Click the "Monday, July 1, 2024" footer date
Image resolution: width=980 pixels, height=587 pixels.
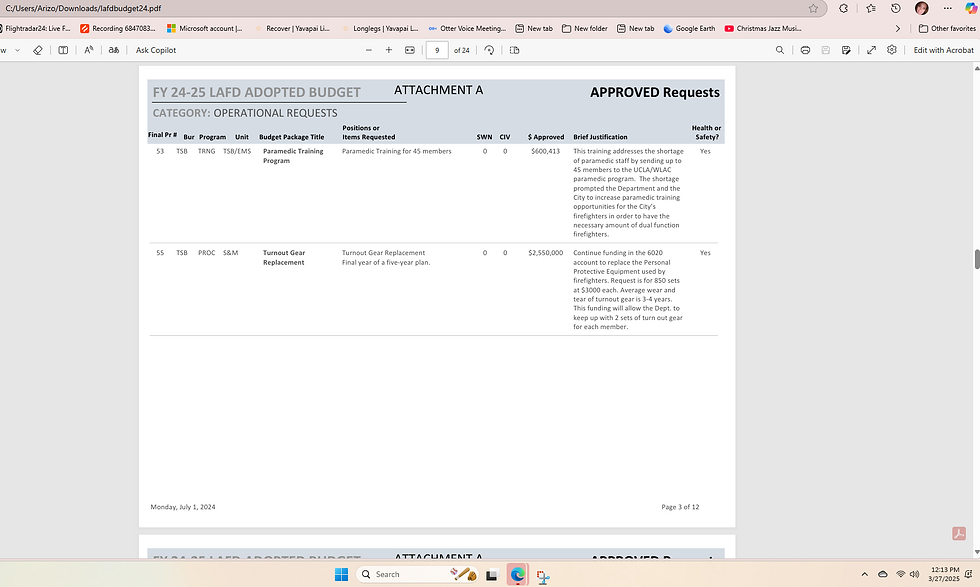coord(182,507)
